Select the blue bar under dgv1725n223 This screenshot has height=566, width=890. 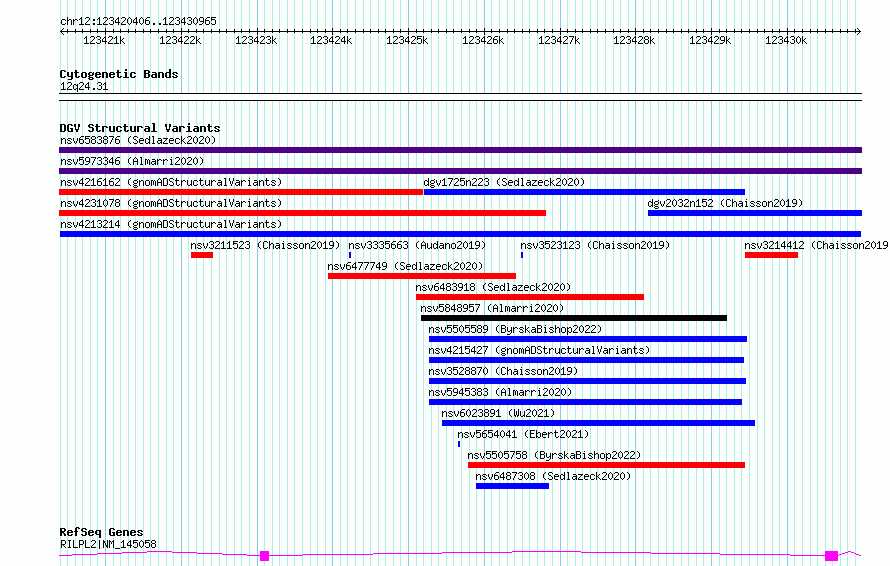[x=584, y=192]
